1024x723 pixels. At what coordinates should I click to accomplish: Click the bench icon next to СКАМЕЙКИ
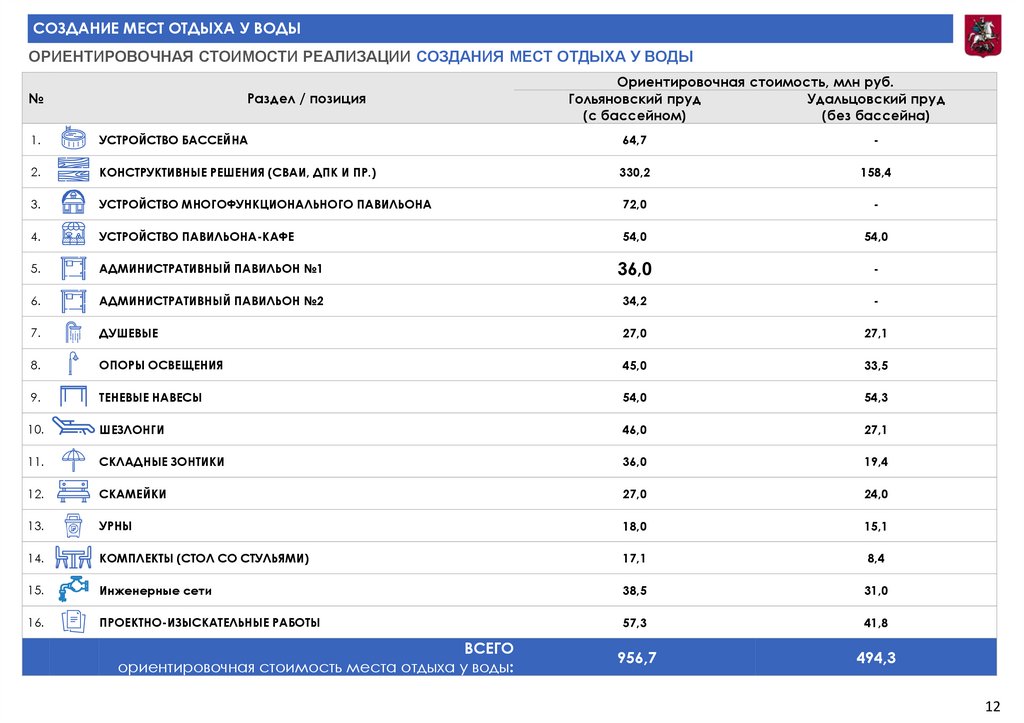(x=74, y=493)
